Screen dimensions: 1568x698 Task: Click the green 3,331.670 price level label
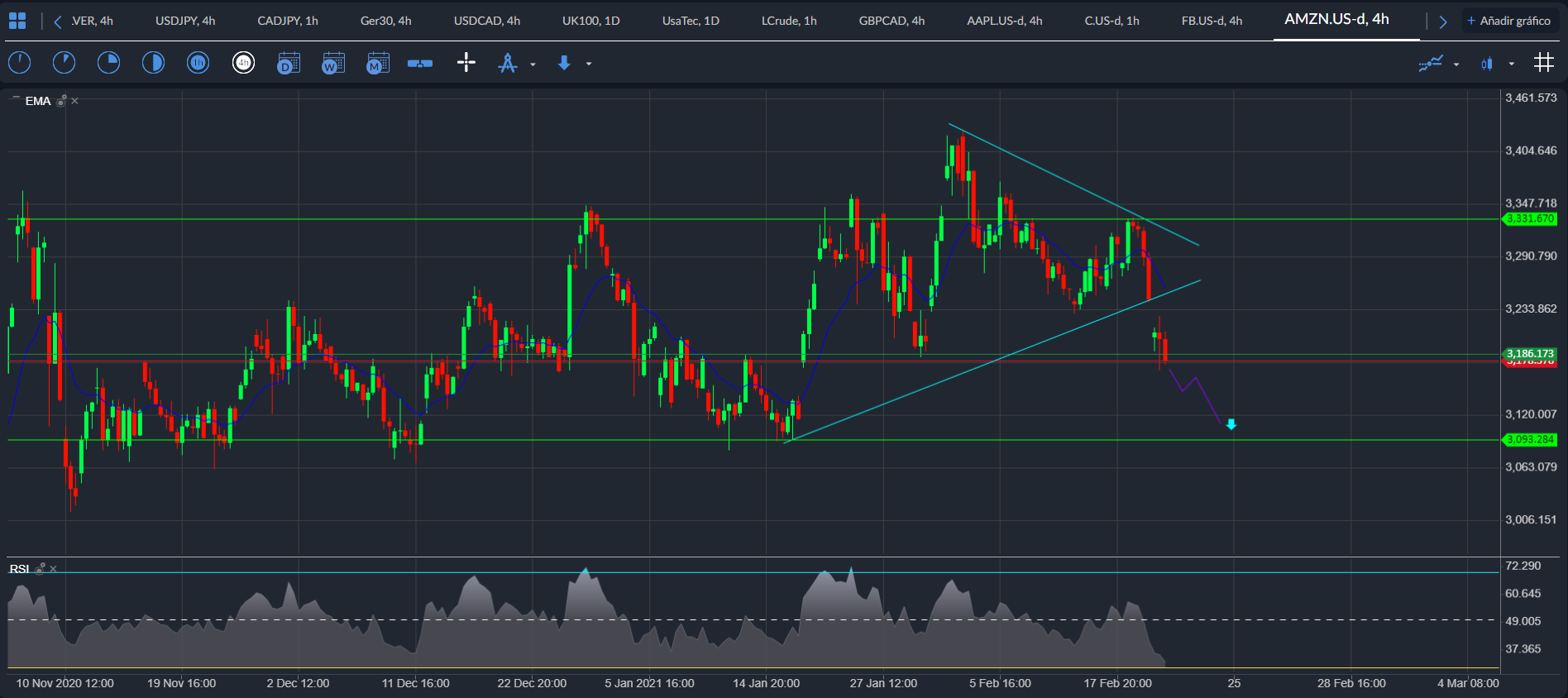tap(1530, 219)
